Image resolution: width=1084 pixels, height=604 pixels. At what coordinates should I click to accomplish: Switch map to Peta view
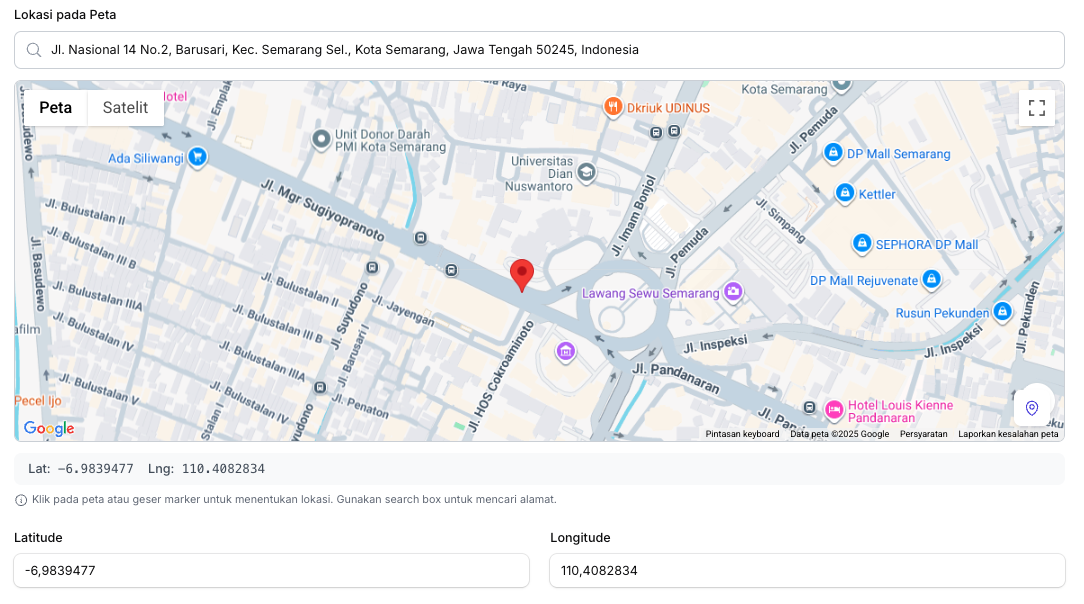coord(55,108)
